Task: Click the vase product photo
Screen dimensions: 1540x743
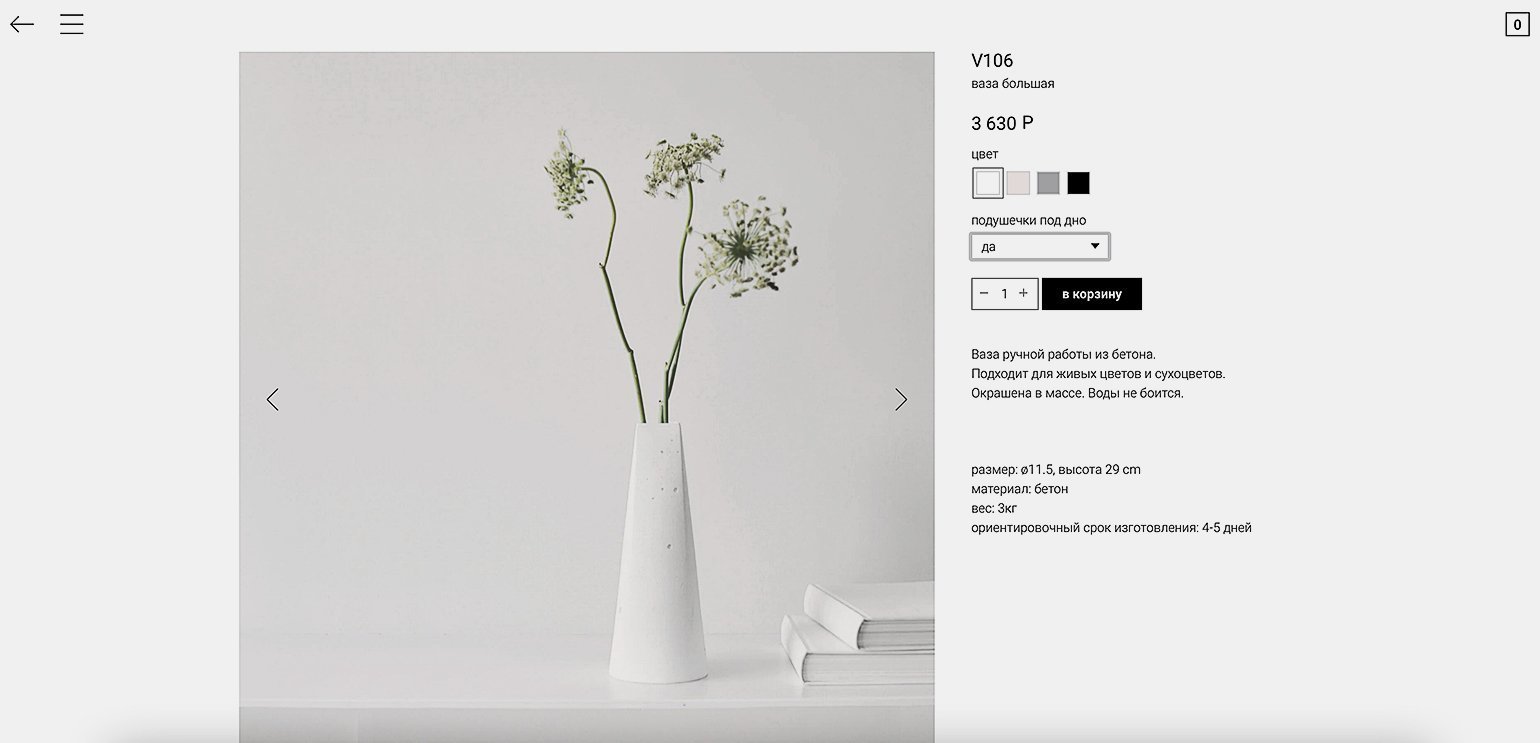Action: tap(587, 397)
